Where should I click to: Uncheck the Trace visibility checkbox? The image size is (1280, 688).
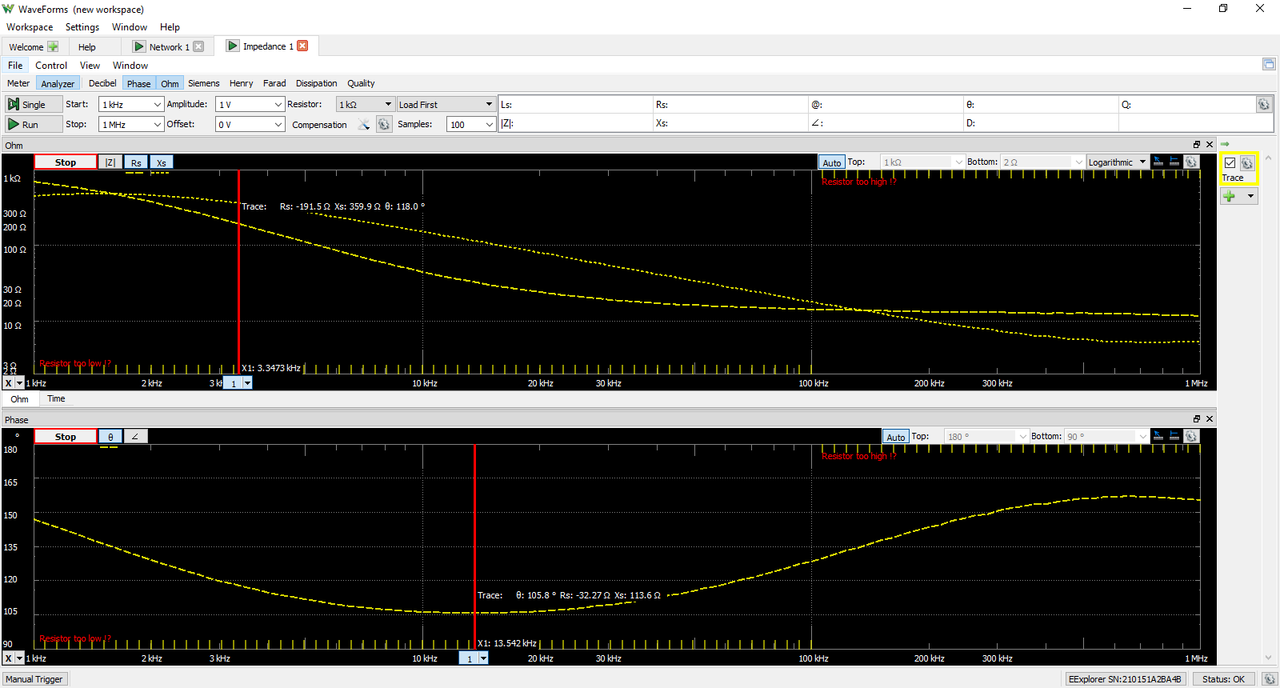coord(1230,163)
